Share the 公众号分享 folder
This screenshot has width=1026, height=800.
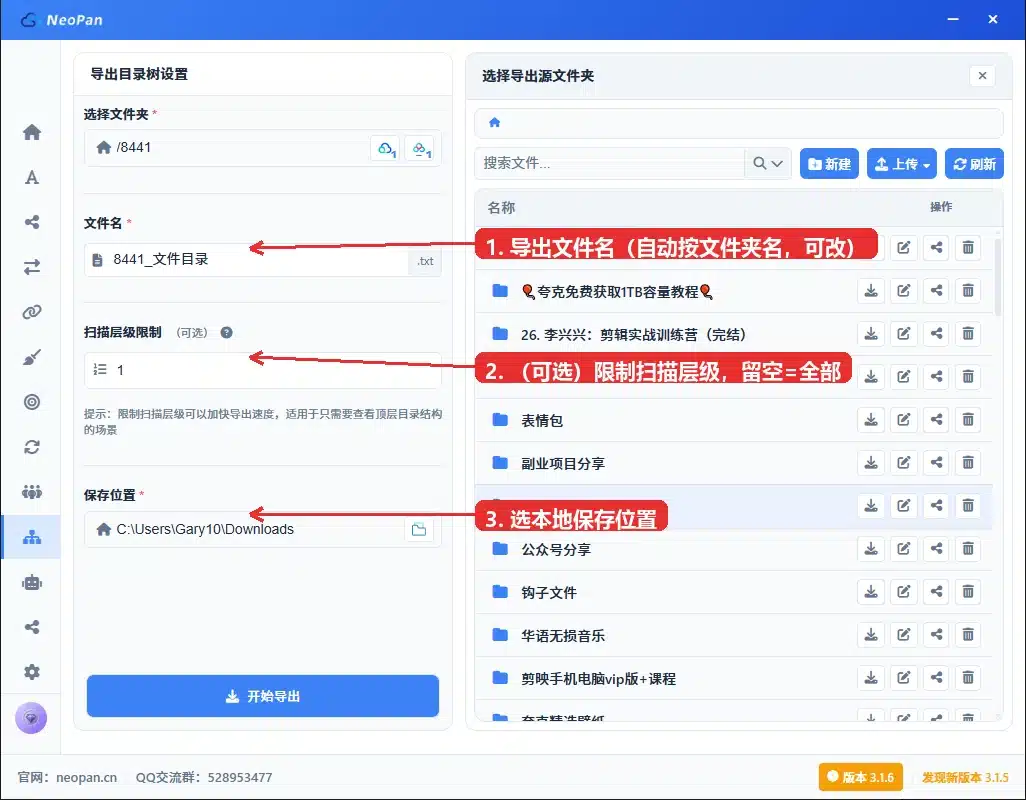[x=936, y=548]
